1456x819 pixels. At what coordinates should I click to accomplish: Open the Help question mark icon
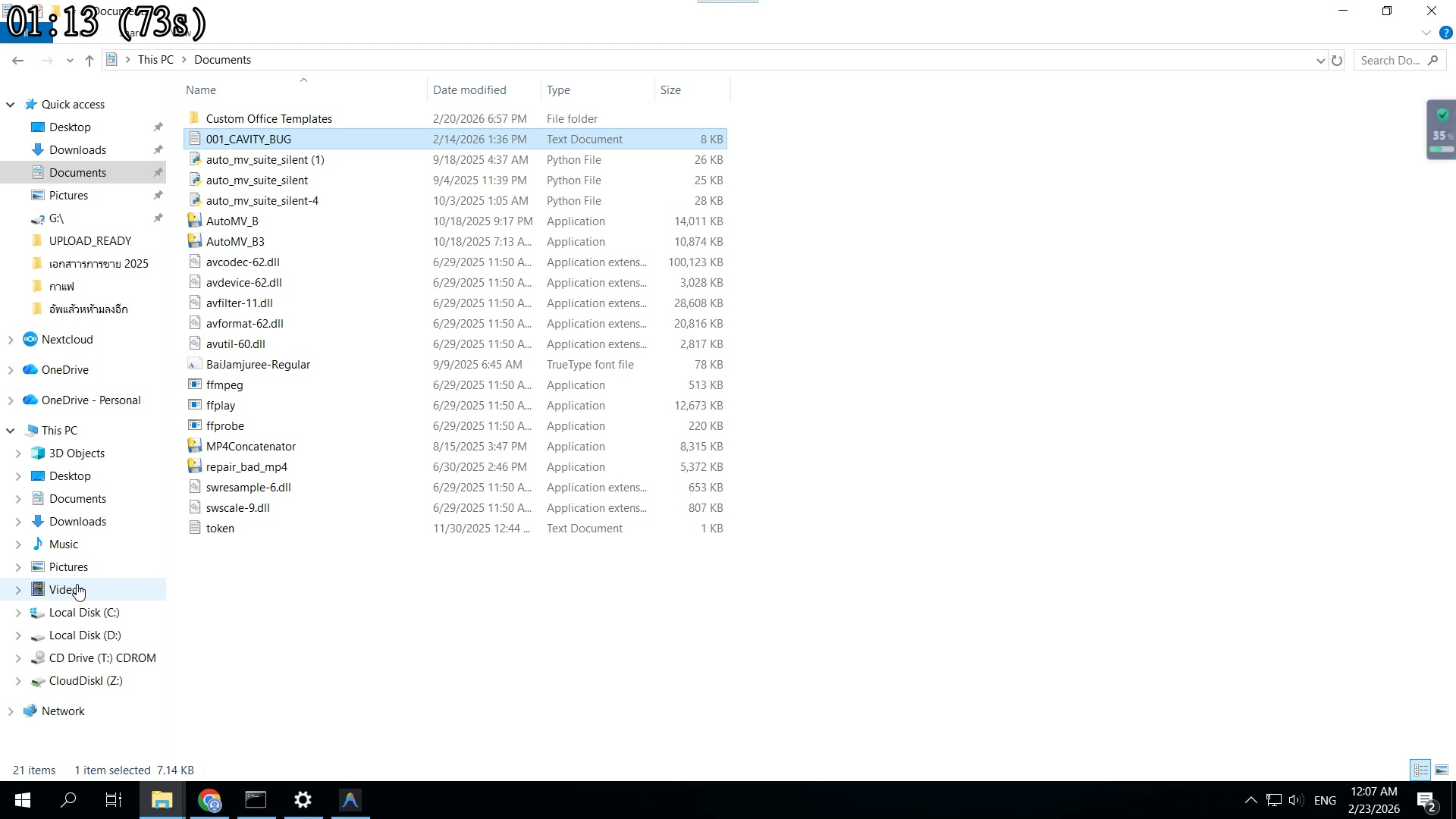pos(1445,33)
